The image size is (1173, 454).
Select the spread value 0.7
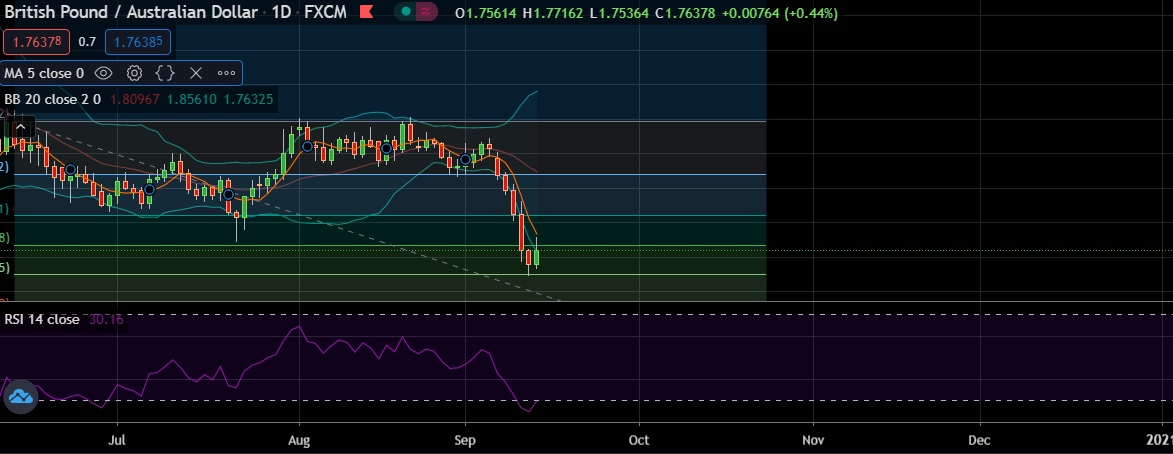(x=88, y=42)
